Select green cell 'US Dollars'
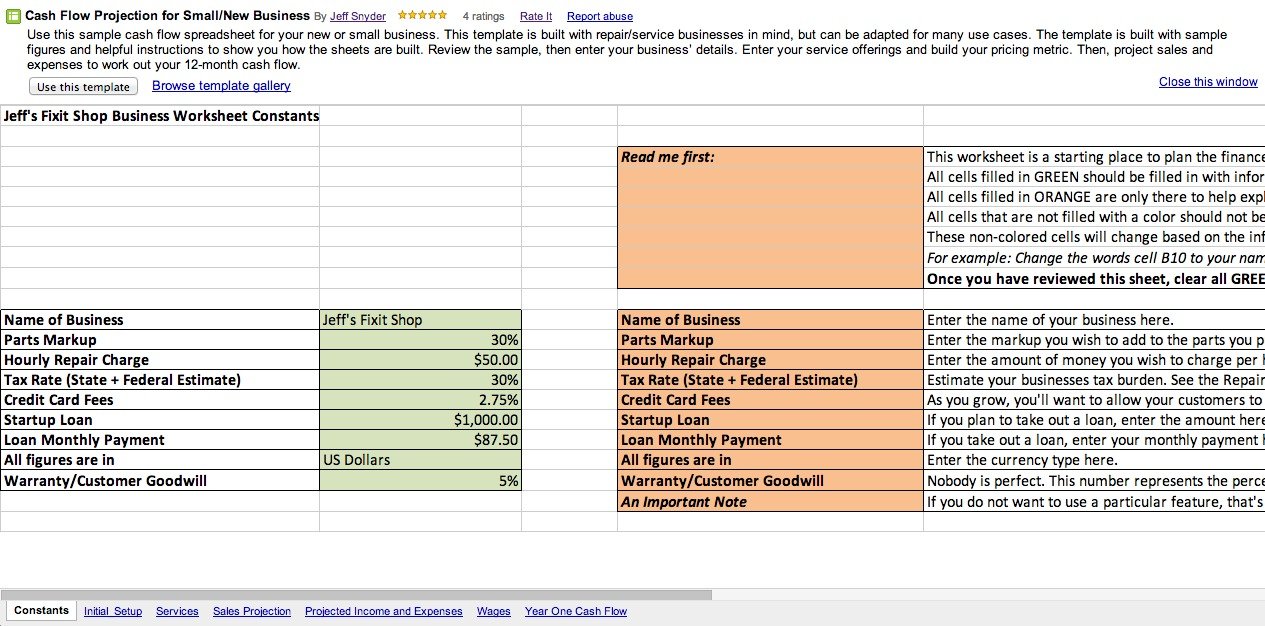The image size is (1265, 626). click(x=420, y=460)
